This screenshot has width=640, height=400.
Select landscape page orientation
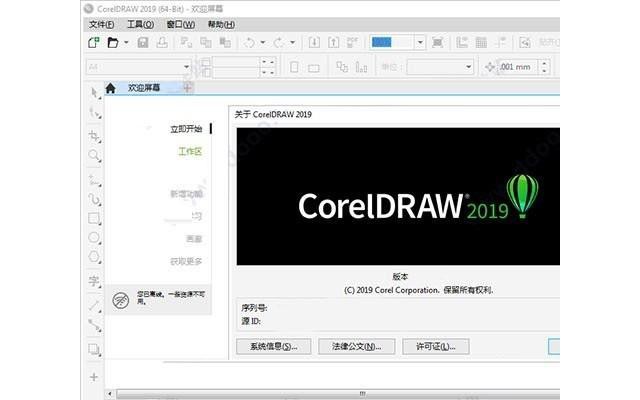click(x=313, y=68)
